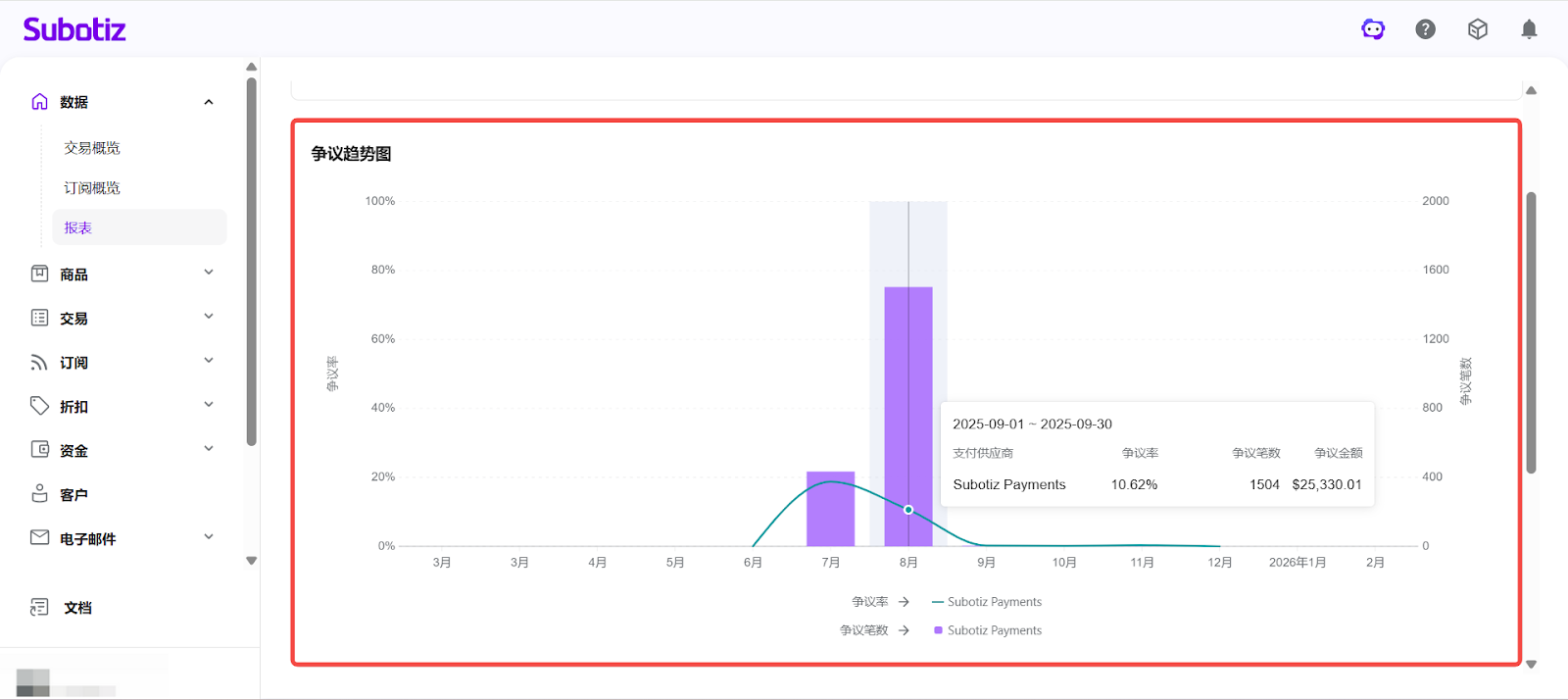Expand the 资金 menu section

point(208,449)
